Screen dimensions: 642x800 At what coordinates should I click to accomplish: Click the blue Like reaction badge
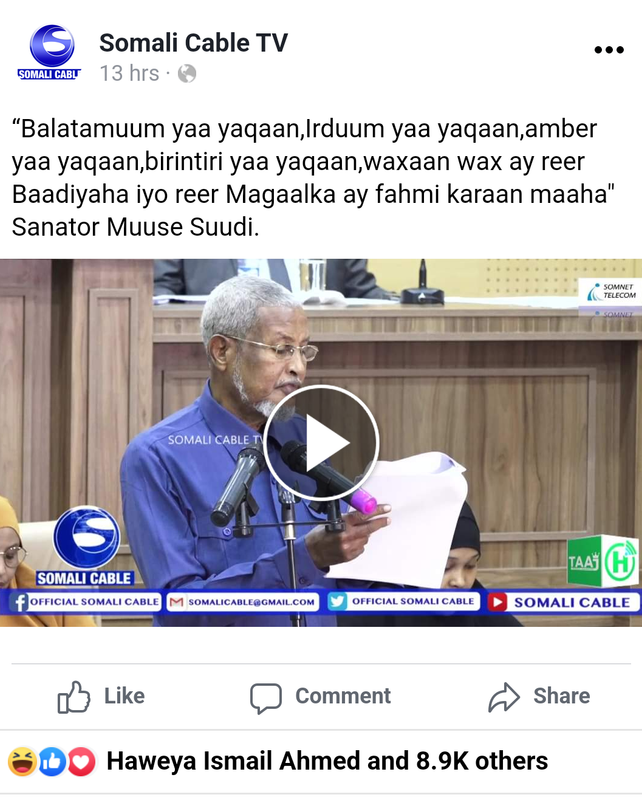(52, 762)
